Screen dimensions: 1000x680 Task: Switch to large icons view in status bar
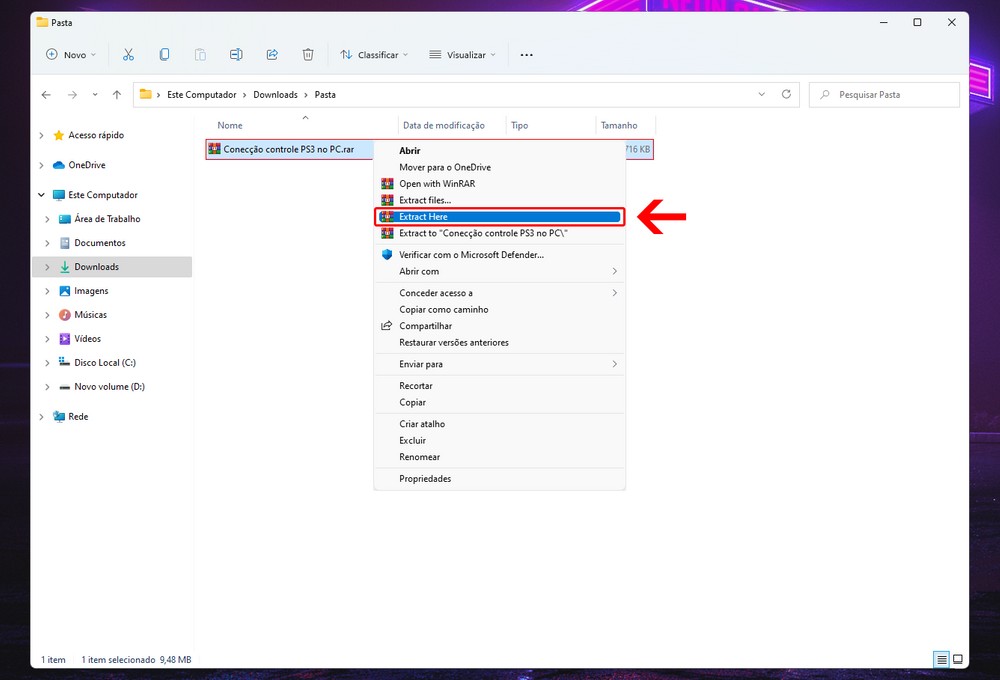pos(957,660)
